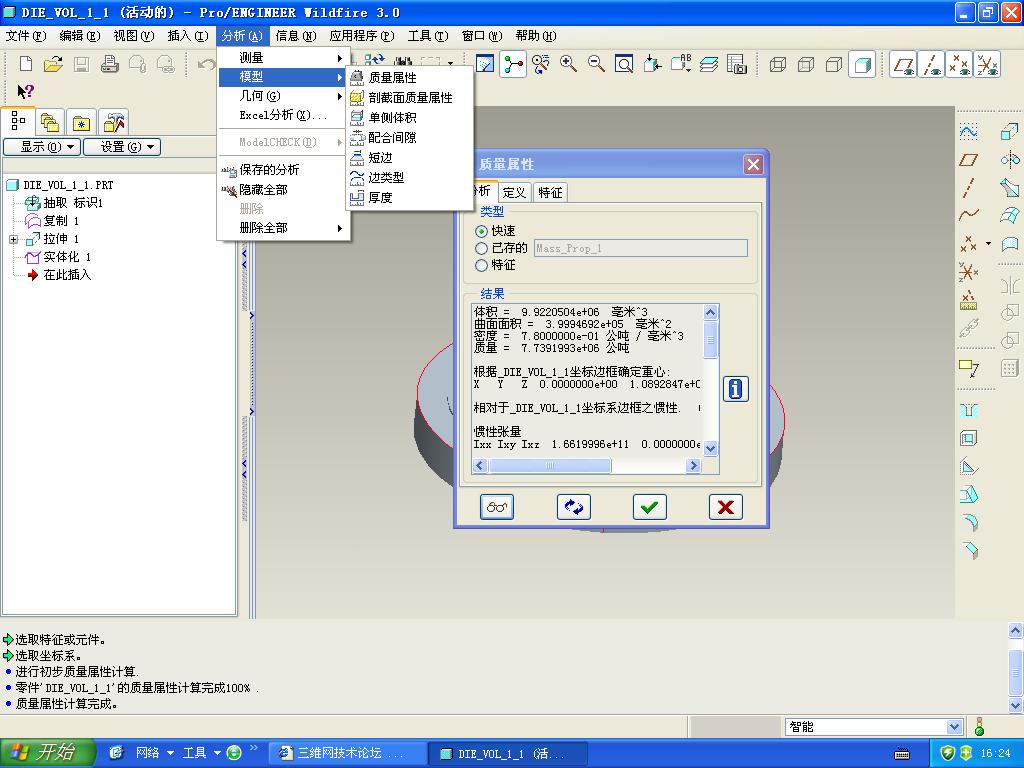Click the Repeat analysis arrows button
The height and width of the screenshot is (768, 1024).
pos(573,507)
